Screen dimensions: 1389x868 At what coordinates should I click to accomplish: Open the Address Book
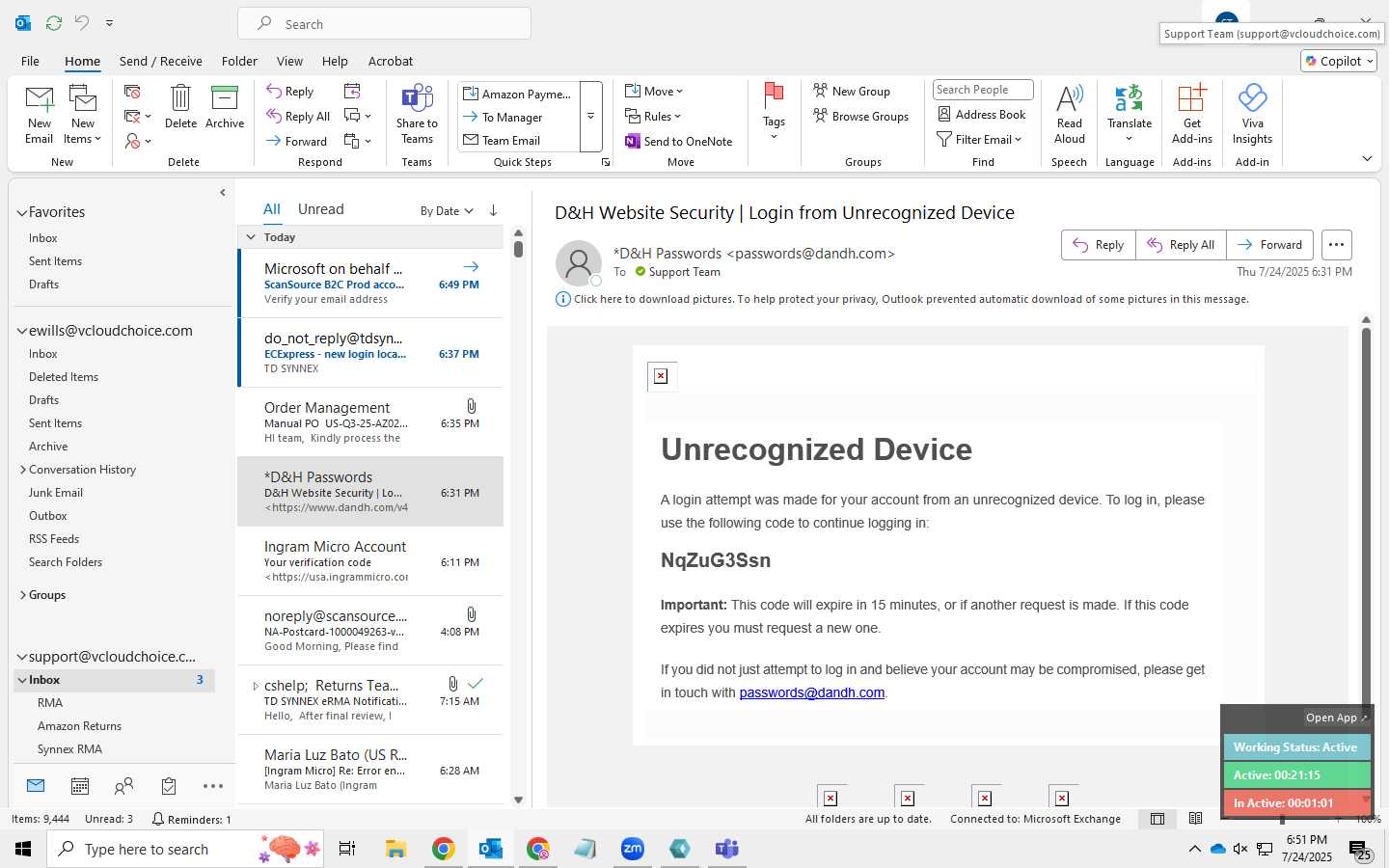[x=982, y=114]
